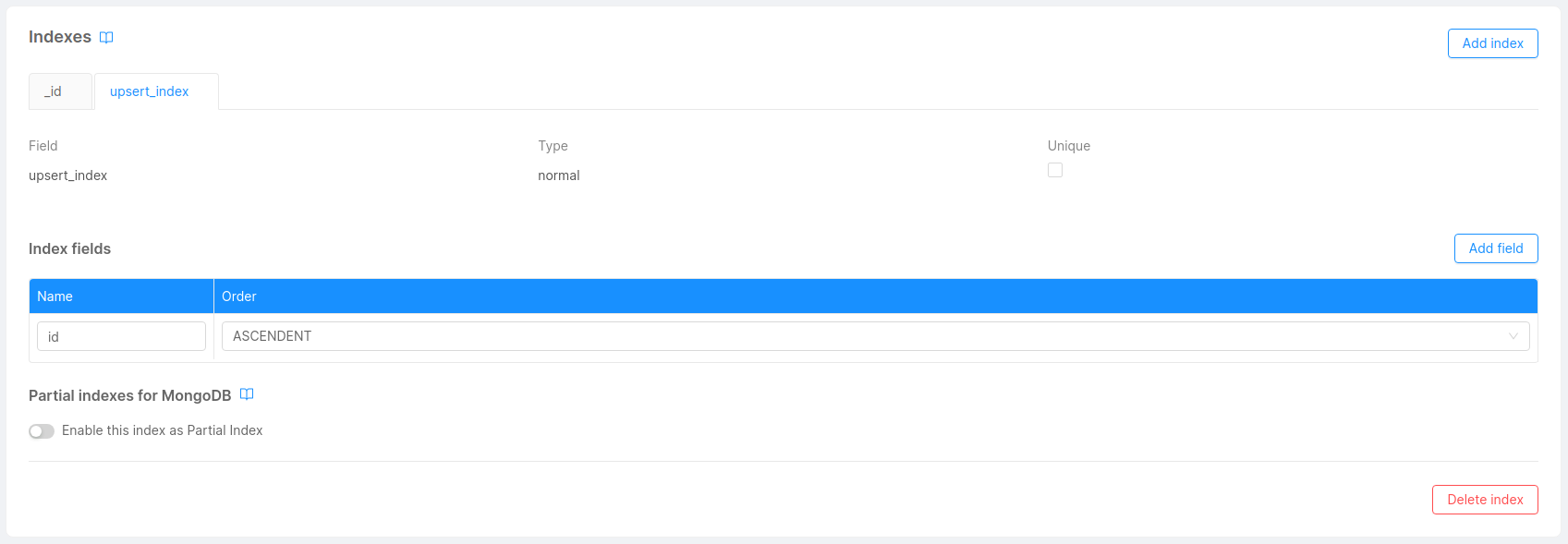Click the chevron arrow in the Order field
The width and height of the screenshot is (1568, 544).
click(x=1513, y=336)
